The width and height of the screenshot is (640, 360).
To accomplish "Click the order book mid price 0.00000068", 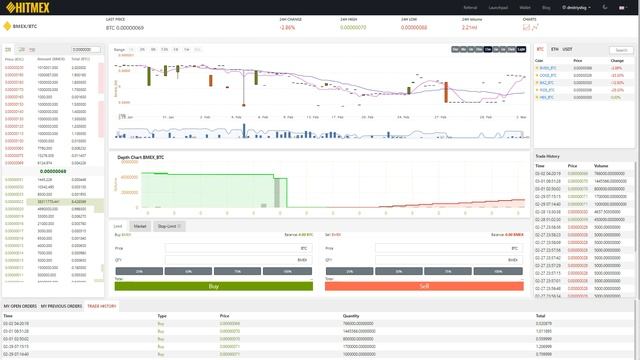I will click(53, 171).
